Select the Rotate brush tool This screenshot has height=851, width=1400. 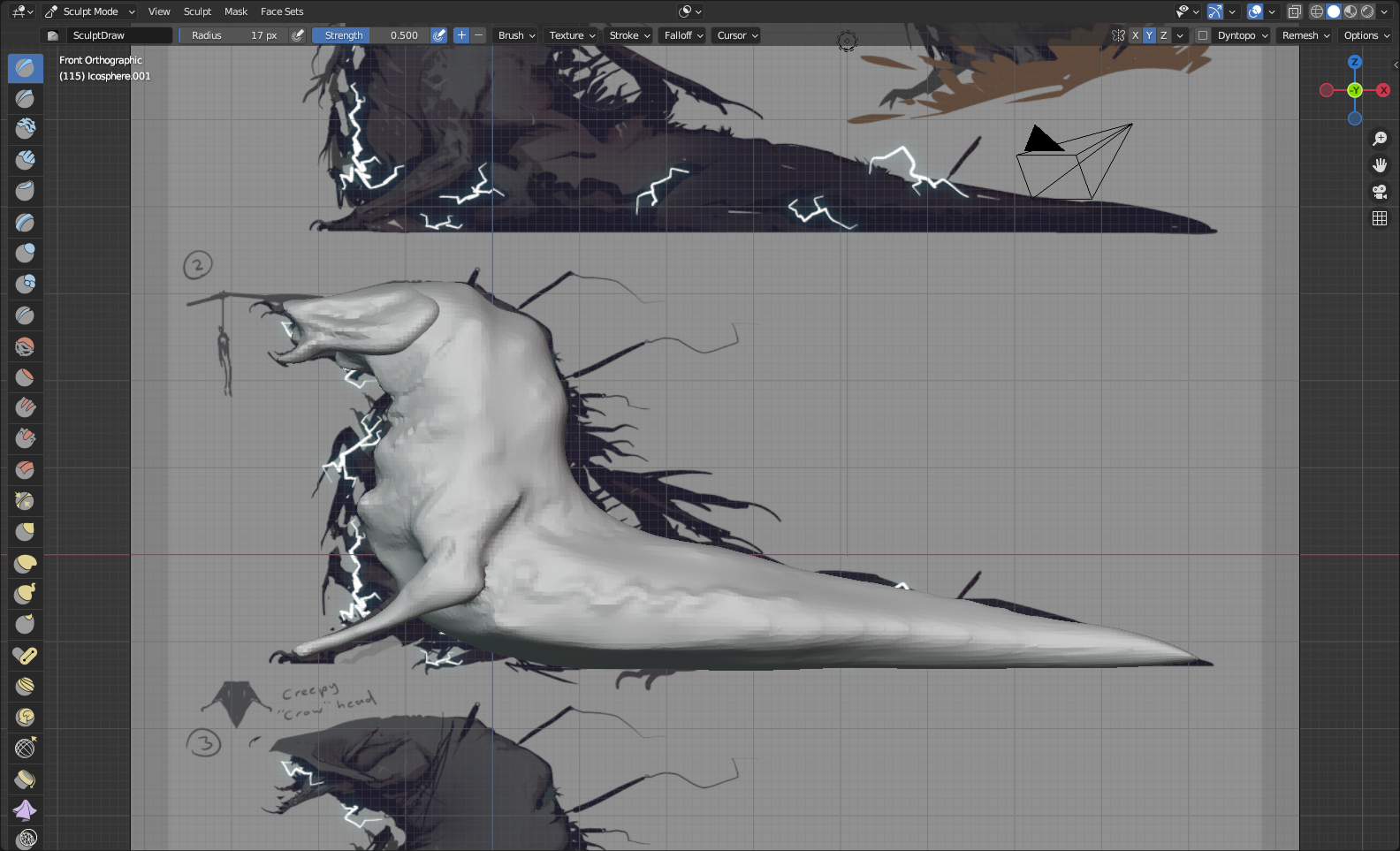(26, 718)
